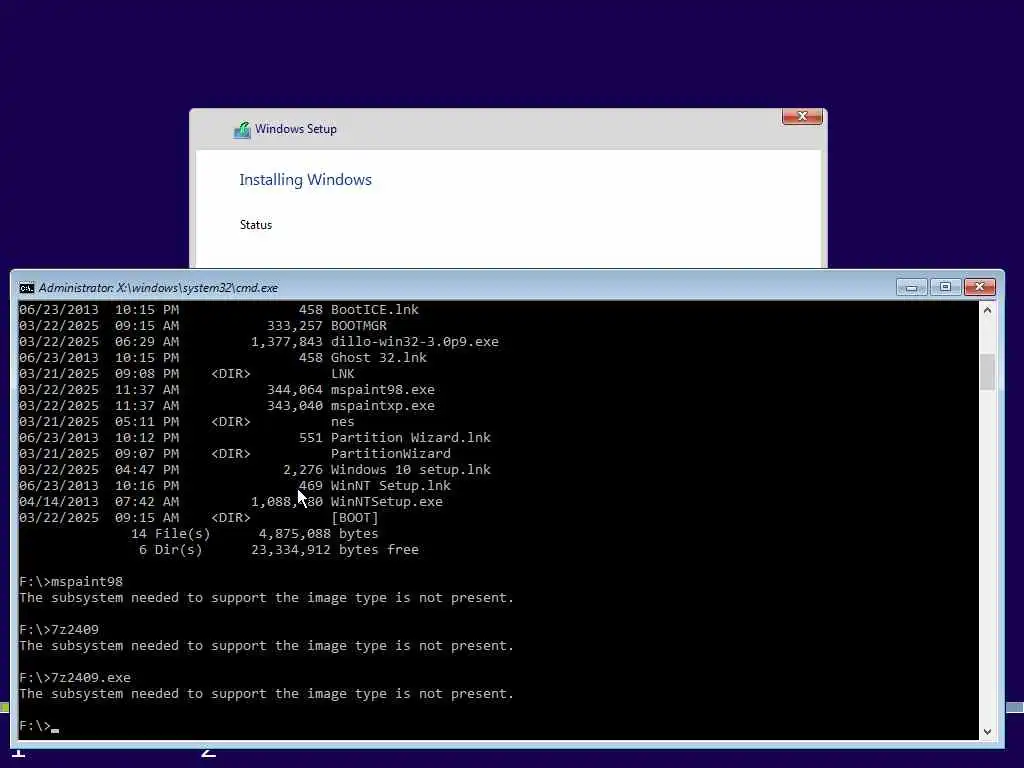
Task: Click the 'Ghost 32.lnk' entry
Action: click(x=379, y=357)
